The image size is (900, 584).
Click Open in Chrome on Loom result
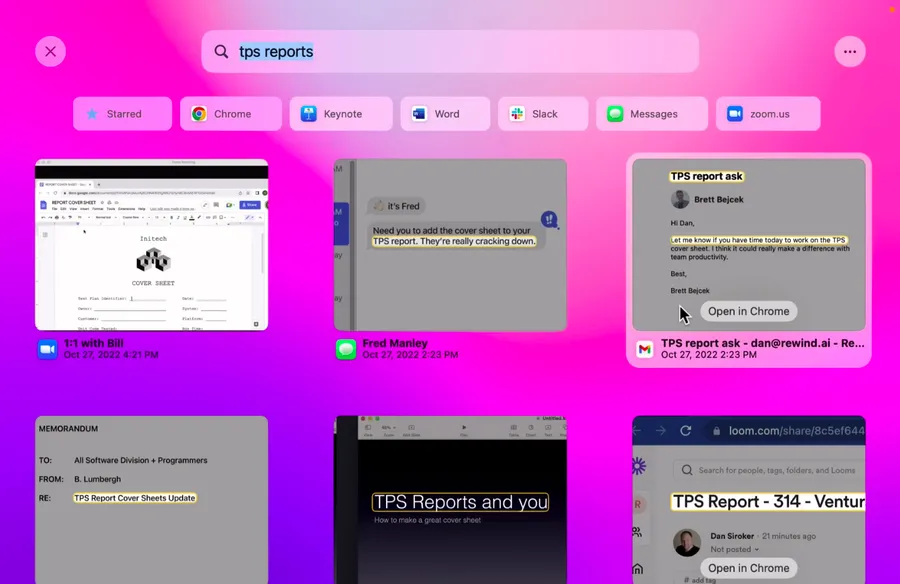[748, 568]
